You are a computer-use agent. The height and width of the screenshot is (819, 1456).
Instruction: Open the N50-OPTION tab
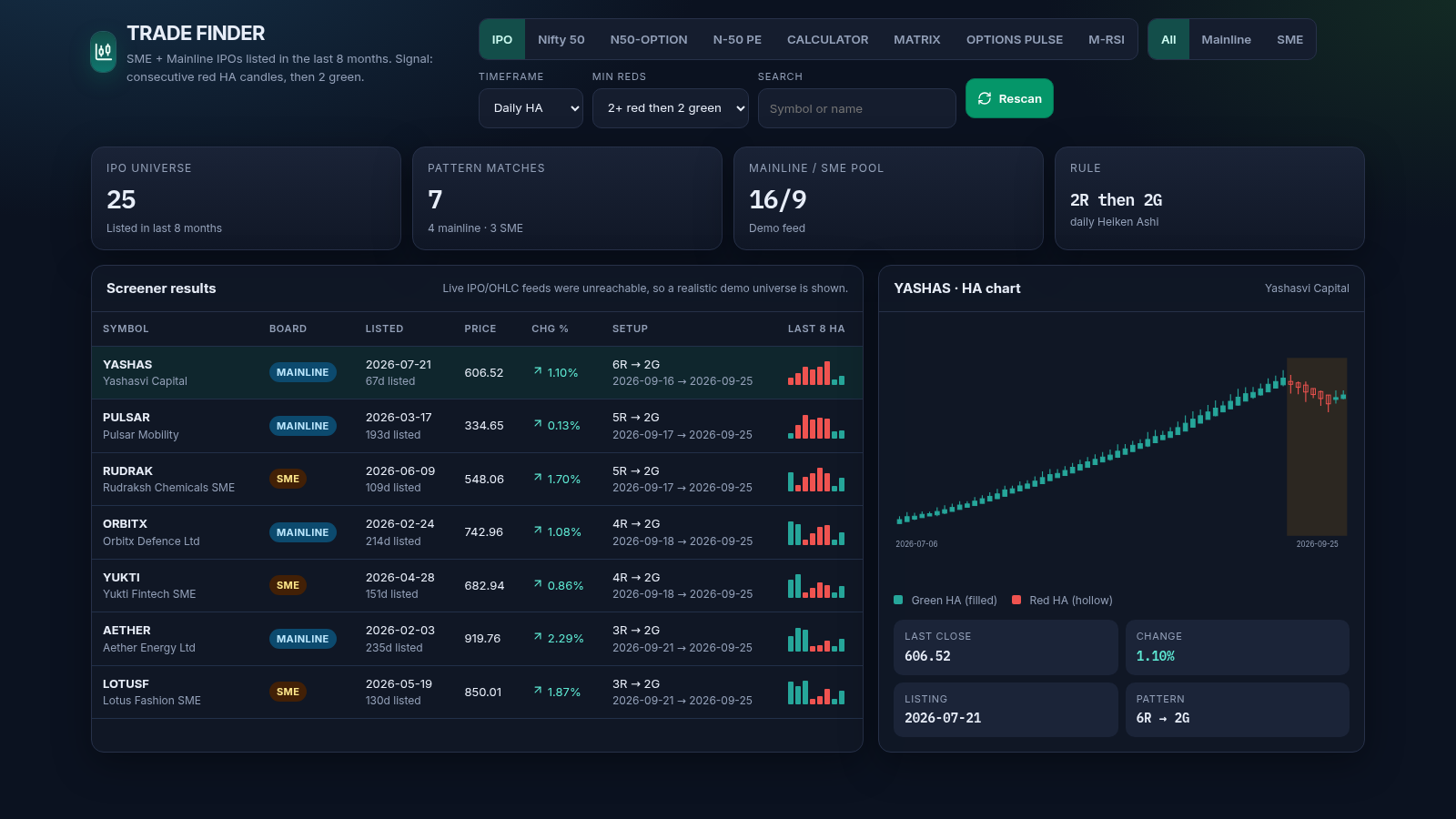tap(649, 40)
